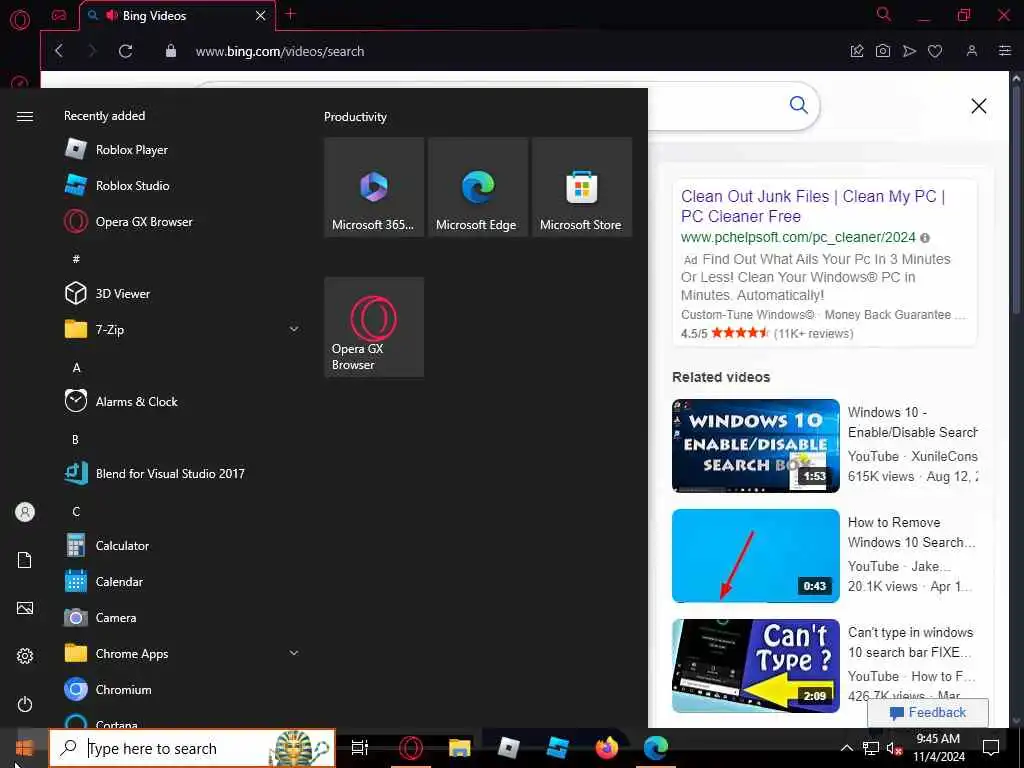Select the Bing Videos tab
This screenshot has height=768, width=1024.
click(x=178, y=16)
